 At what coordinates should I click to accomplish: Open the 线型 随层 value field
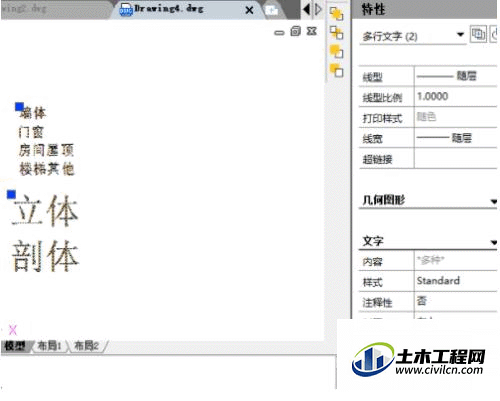455,77
